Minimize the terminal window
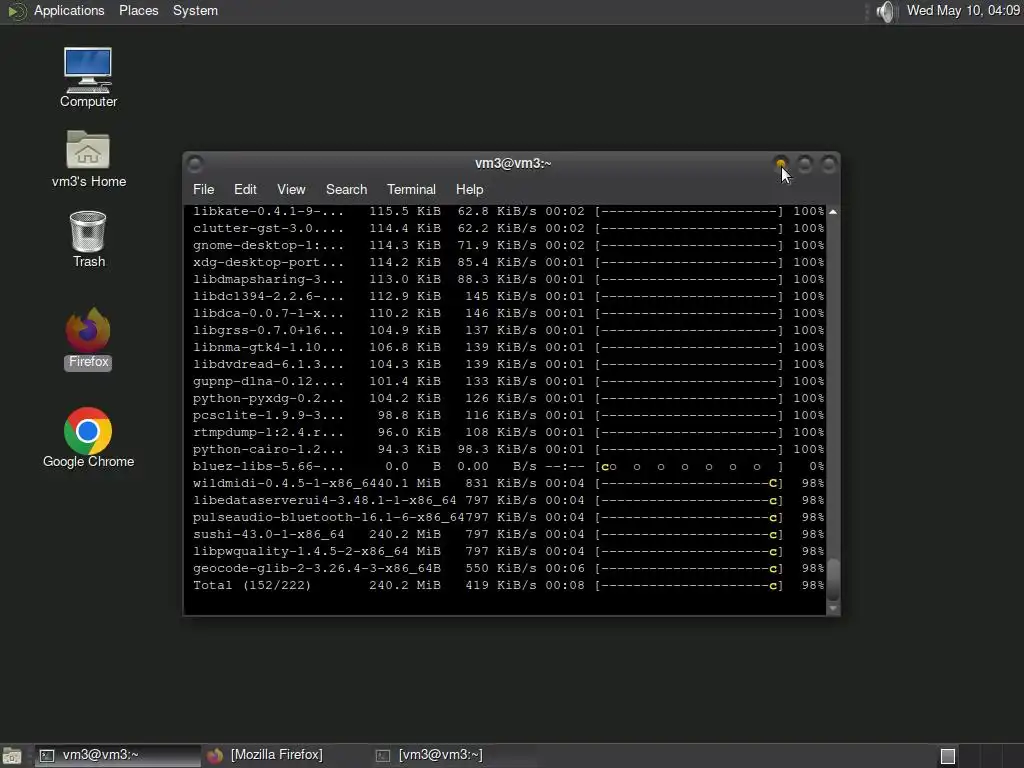Image resolution: width=1024 pixels, height=768 pixels. 780,164
